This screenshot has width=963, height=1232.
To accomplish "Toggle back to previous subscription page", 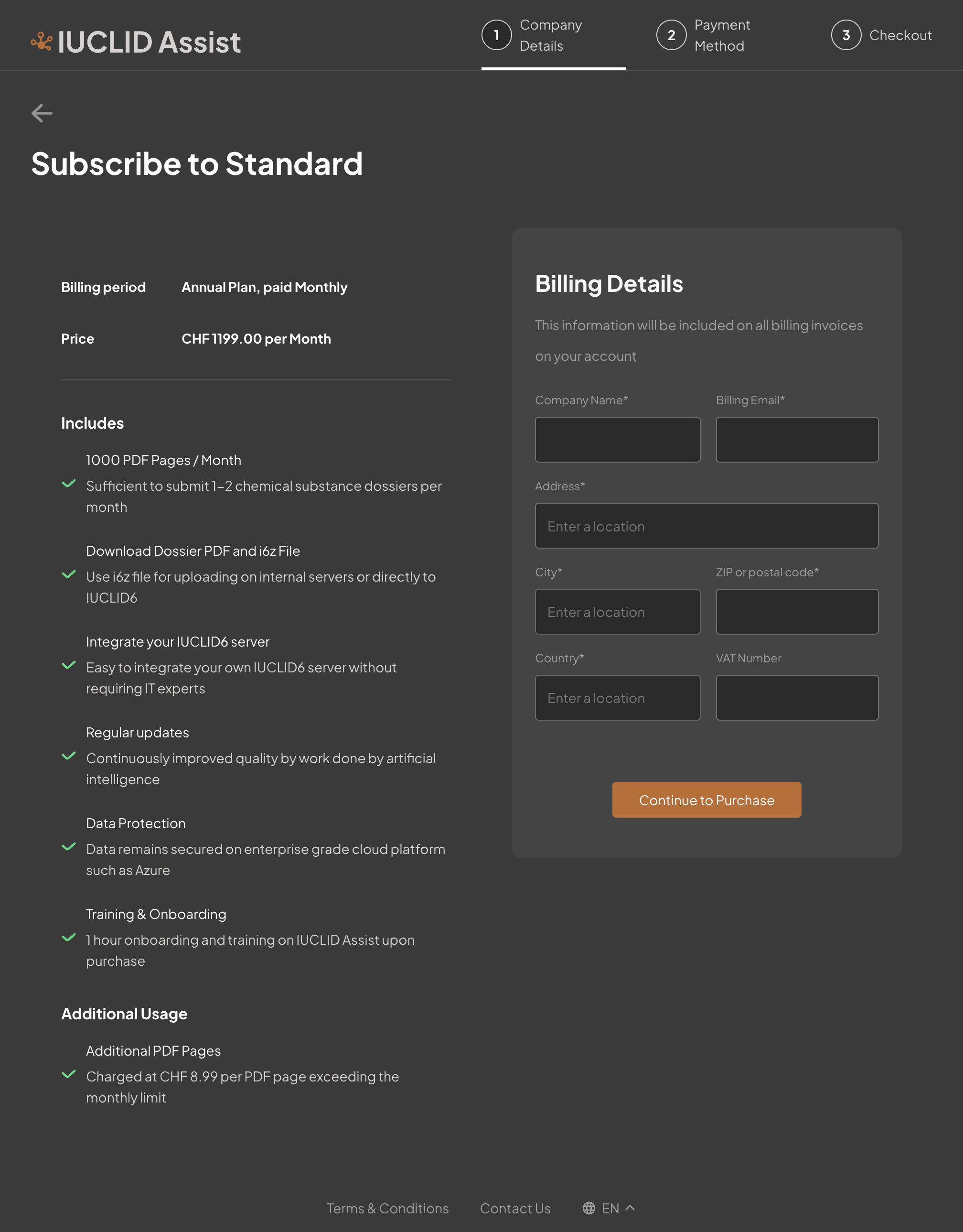I will pyautogui.click(x=42, y=112).
